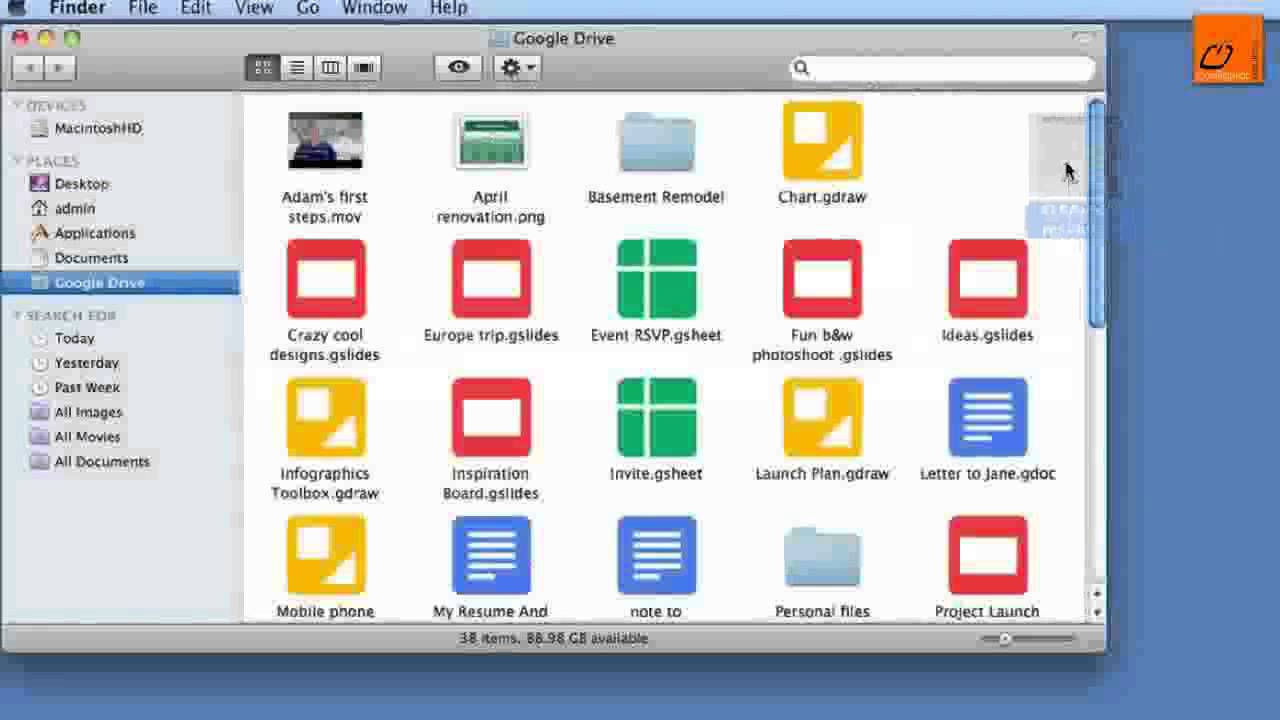Screen dimensions: 1280x720
Task: Click the Finder search field
Action: pyautogui.click(x=942, y=68)
